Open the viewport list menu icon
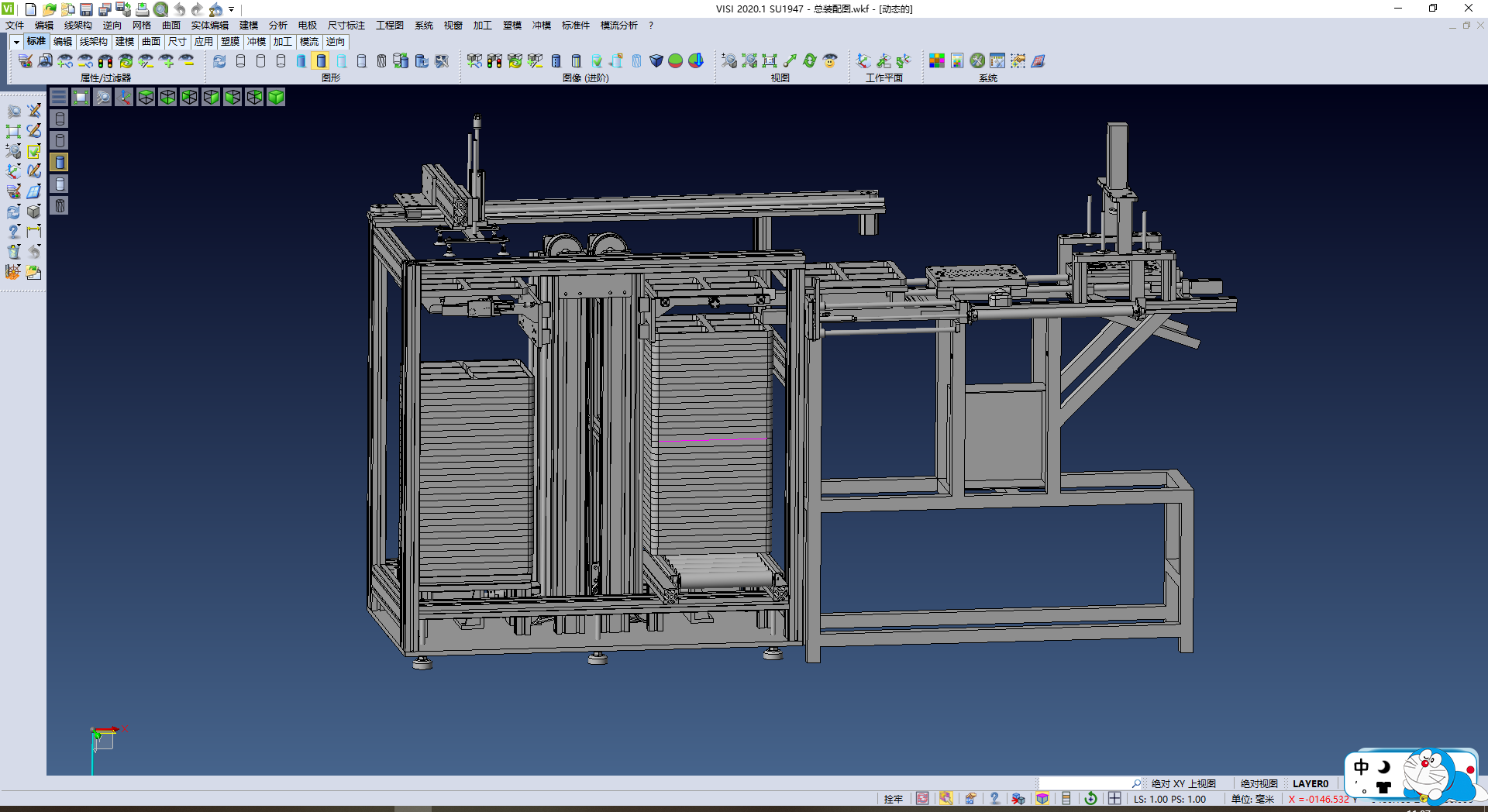Screen dimensions: 1488x812 tap(59, 97)
